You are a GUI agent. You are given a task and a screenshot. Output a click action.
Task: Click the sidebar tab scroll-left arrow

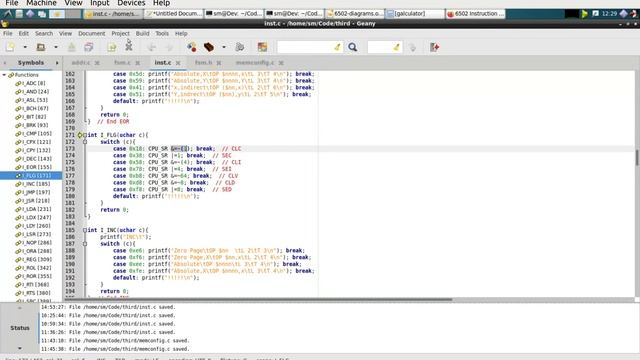[4, 63]
